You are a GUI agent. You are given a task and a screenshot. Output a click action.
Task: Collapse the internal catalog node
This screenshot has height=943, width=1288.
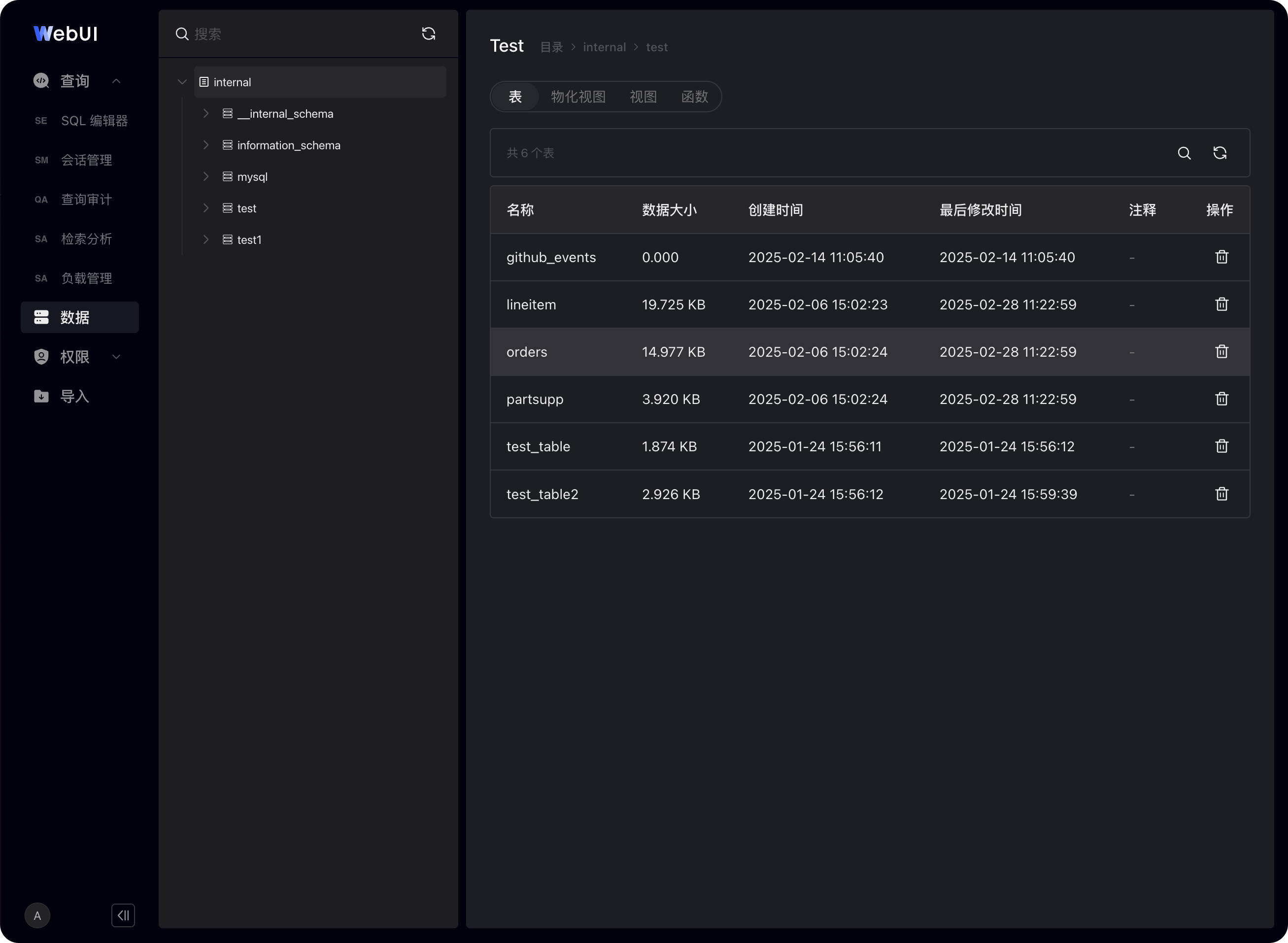182,82
